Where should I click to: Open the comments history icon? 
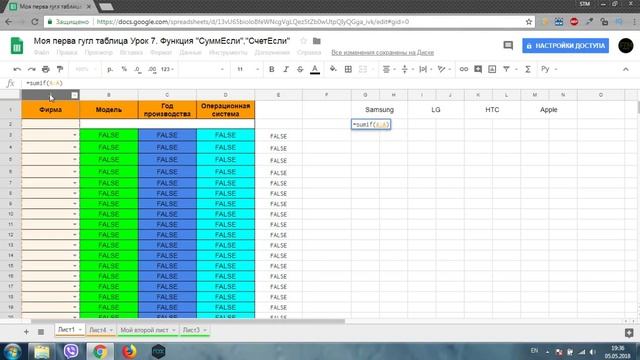(x=508, y=45)
